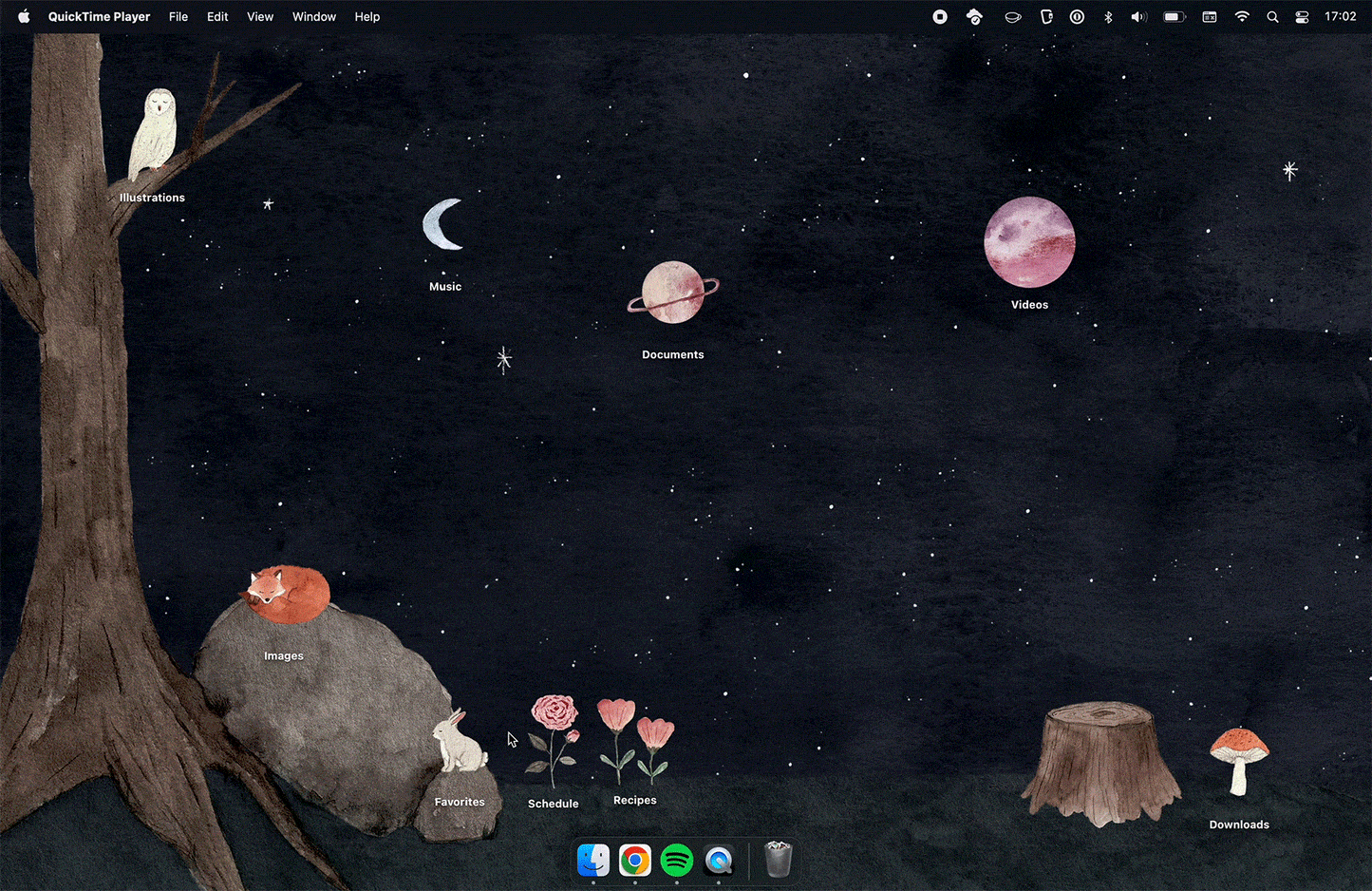Open the Window menu

pos(314,16)
